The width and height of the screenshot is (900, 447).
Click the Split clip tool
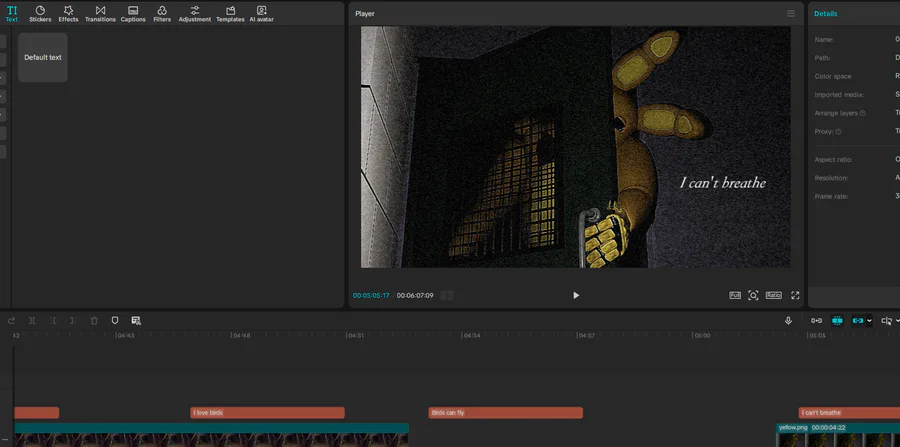(32, 321)
